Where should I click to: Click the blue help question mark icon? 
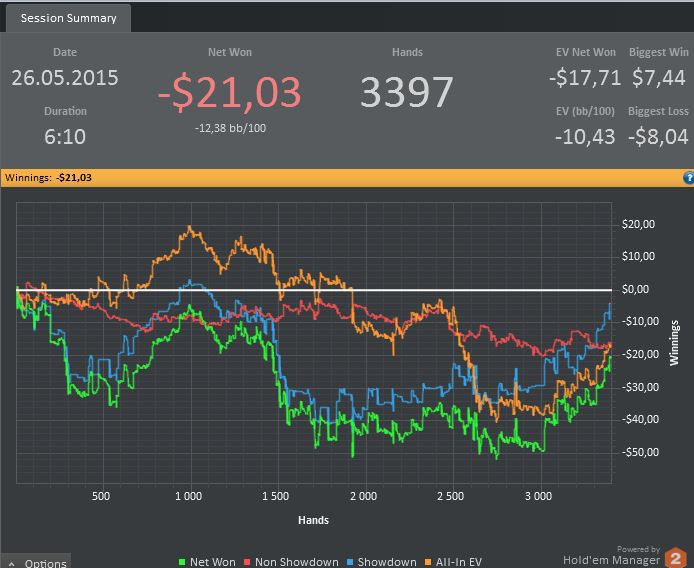tap(689, 178)
